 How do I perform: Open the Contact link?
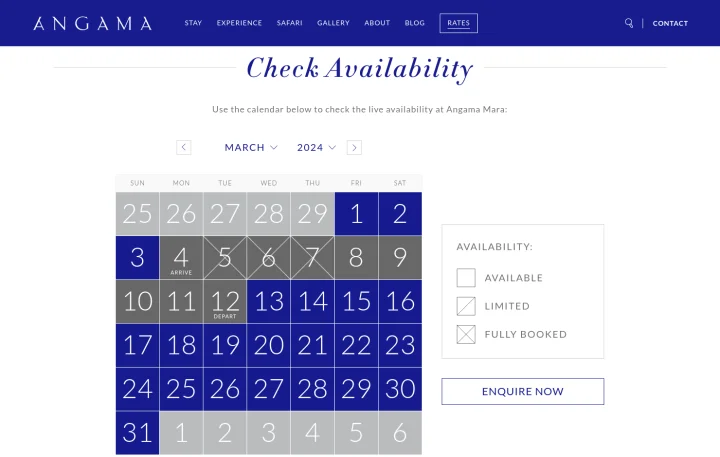(670, 23)
